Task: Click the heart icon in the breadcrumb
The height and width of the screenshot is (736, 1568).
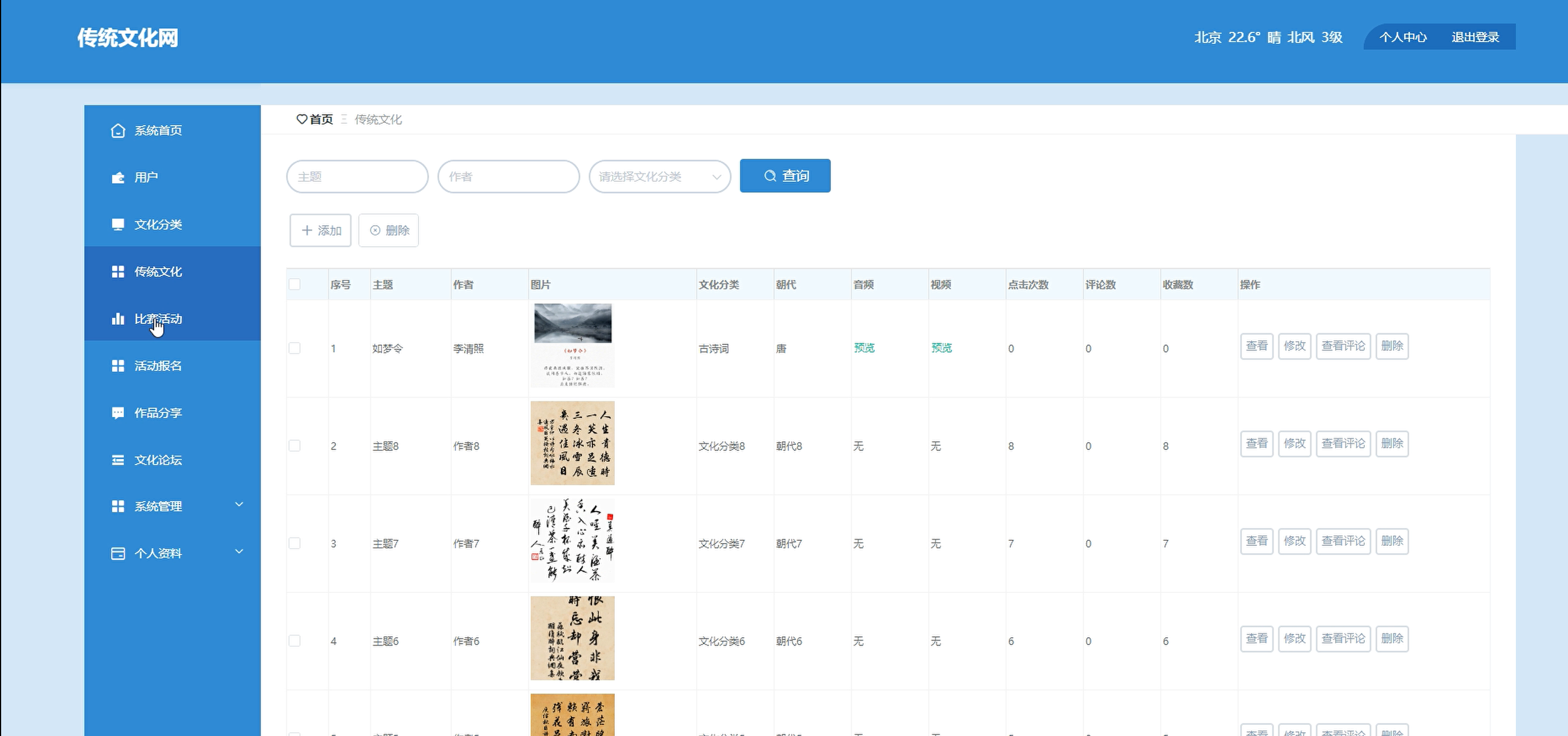Action: [302, 119]
